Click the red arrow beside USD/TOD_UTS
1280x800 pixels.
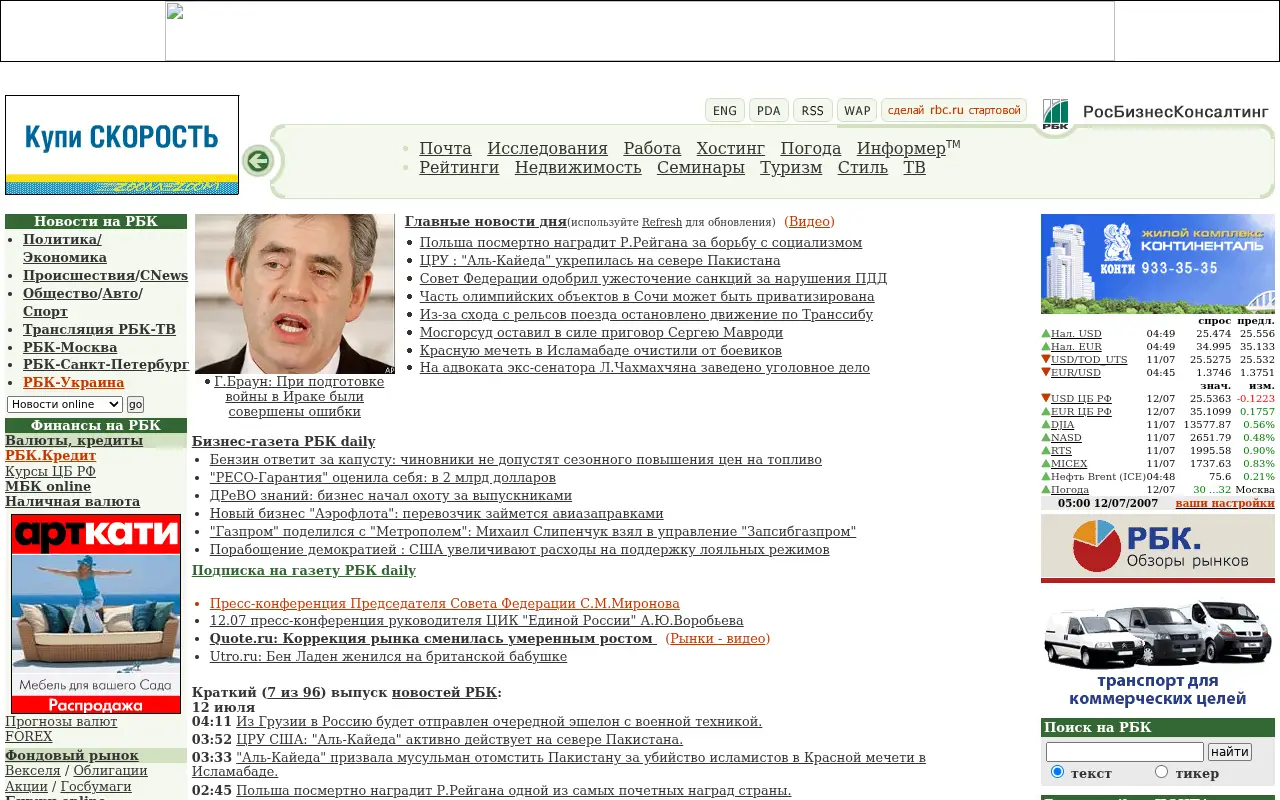1046,359
